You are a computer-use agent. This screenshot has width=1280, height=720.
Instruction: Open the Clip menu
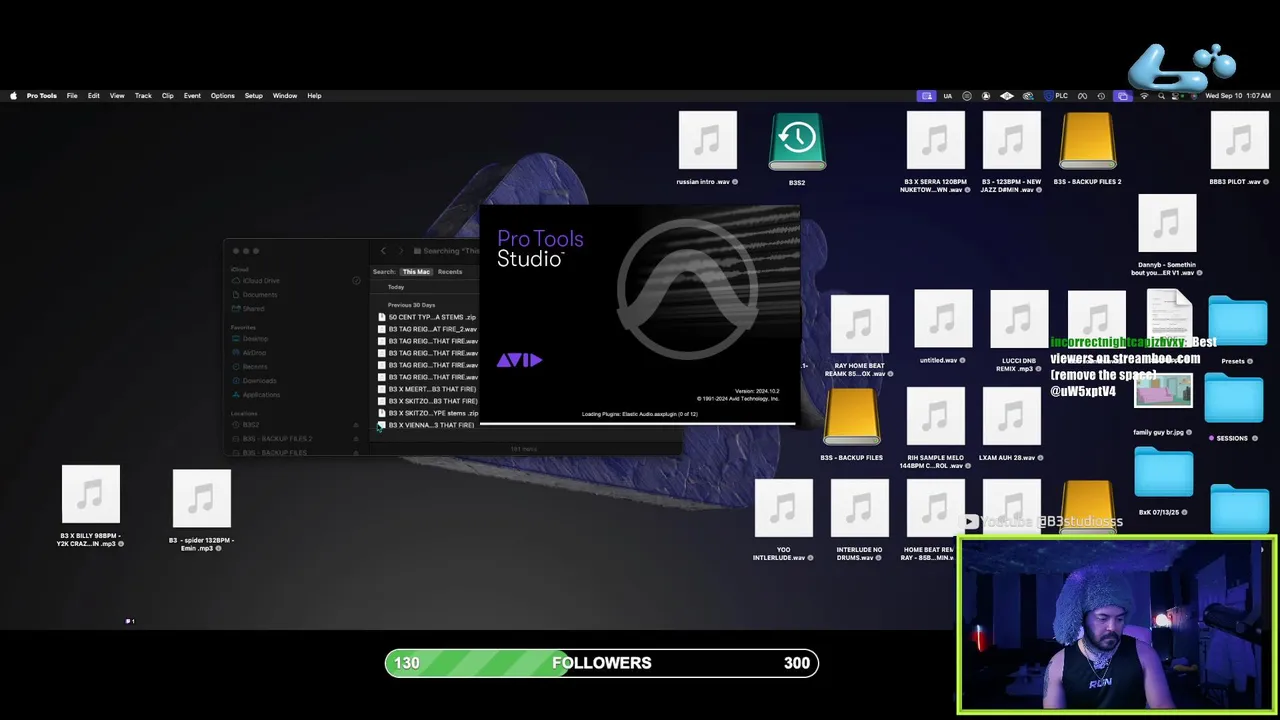pos(167,96)
